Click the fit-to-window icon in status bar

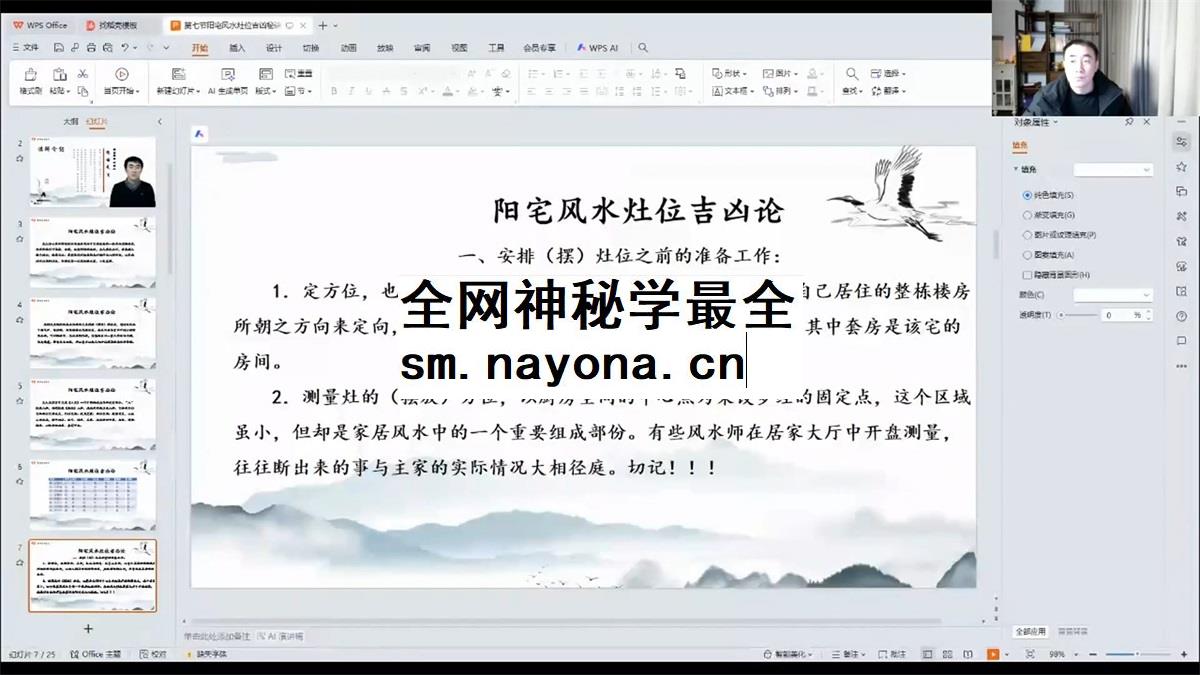[1030, 654]
